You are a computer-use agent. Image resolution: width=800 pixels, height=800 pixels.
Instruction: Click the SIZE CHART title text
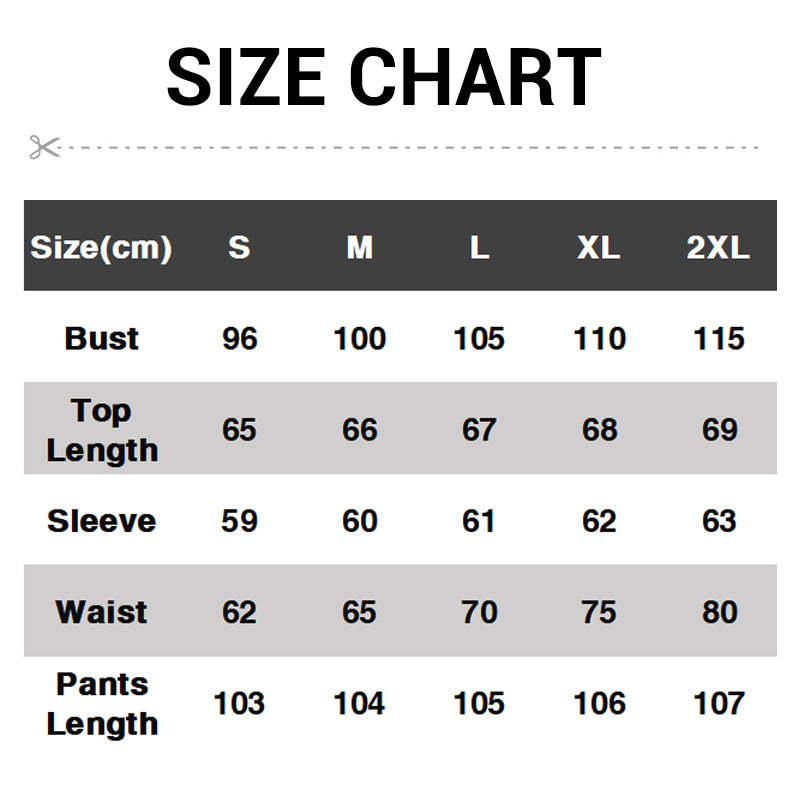click(384, 77)
